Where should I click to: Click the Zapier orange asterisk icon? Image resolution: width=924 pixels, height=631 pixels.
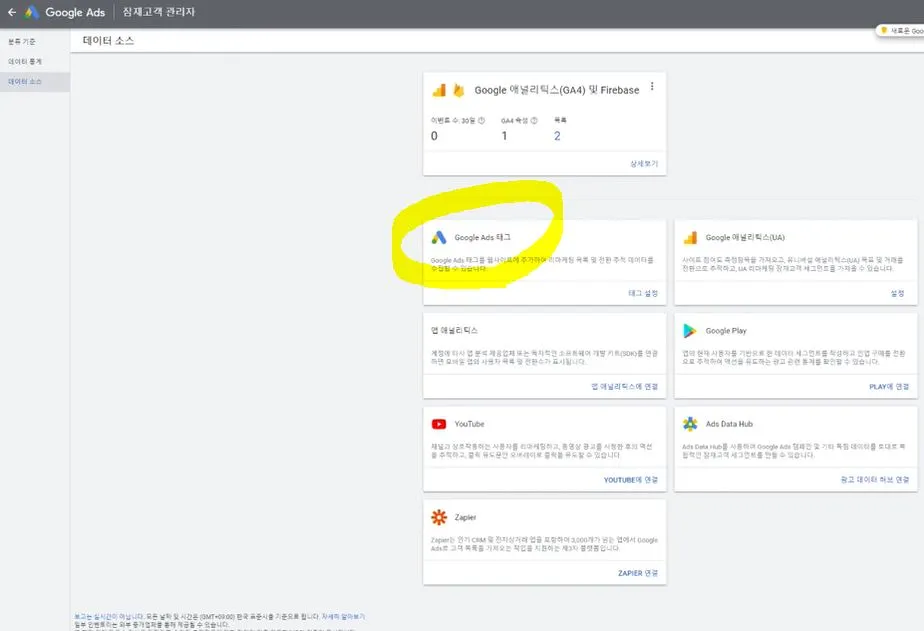(439, 517)
